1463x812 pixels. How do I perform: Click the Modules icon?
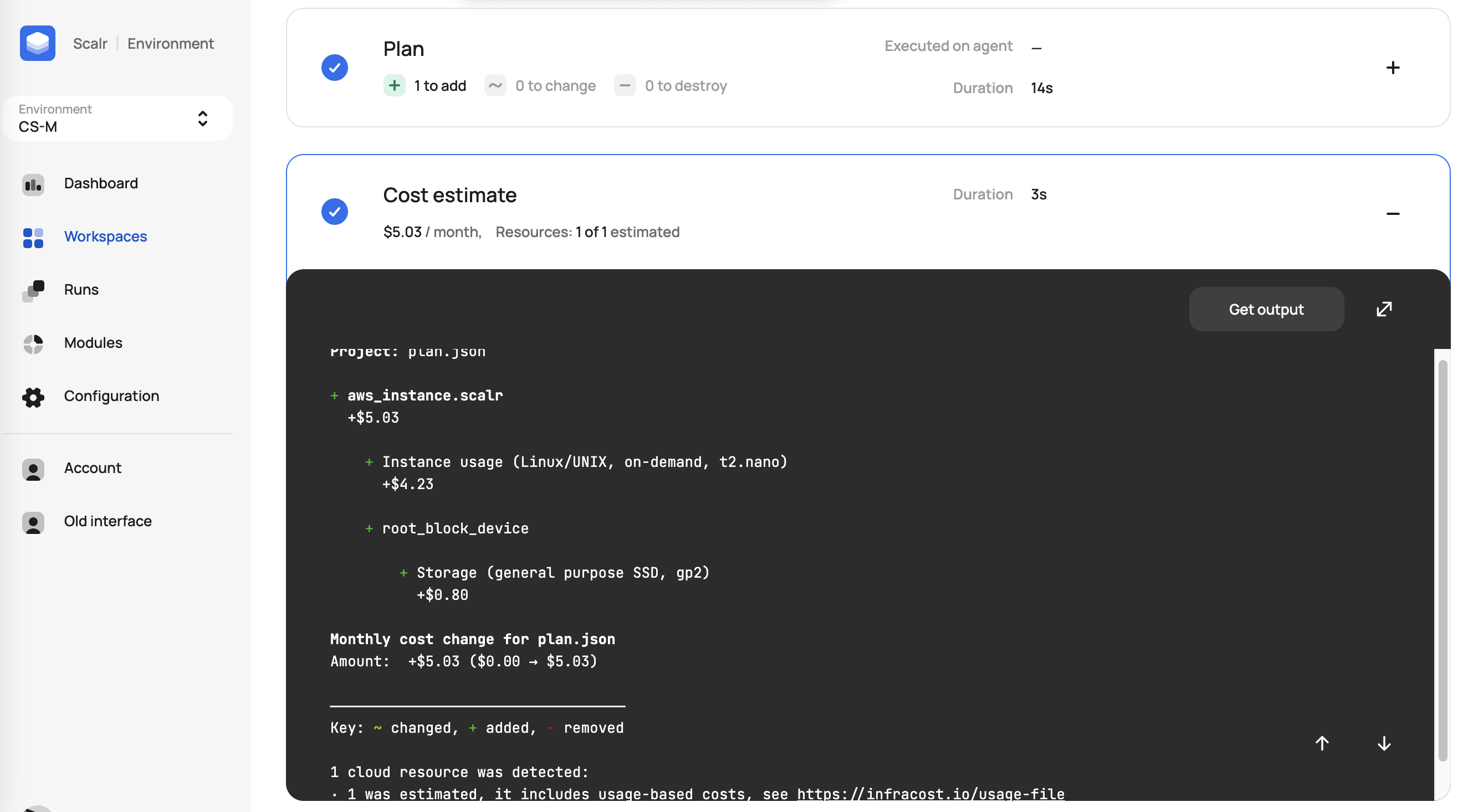point(33,343)
